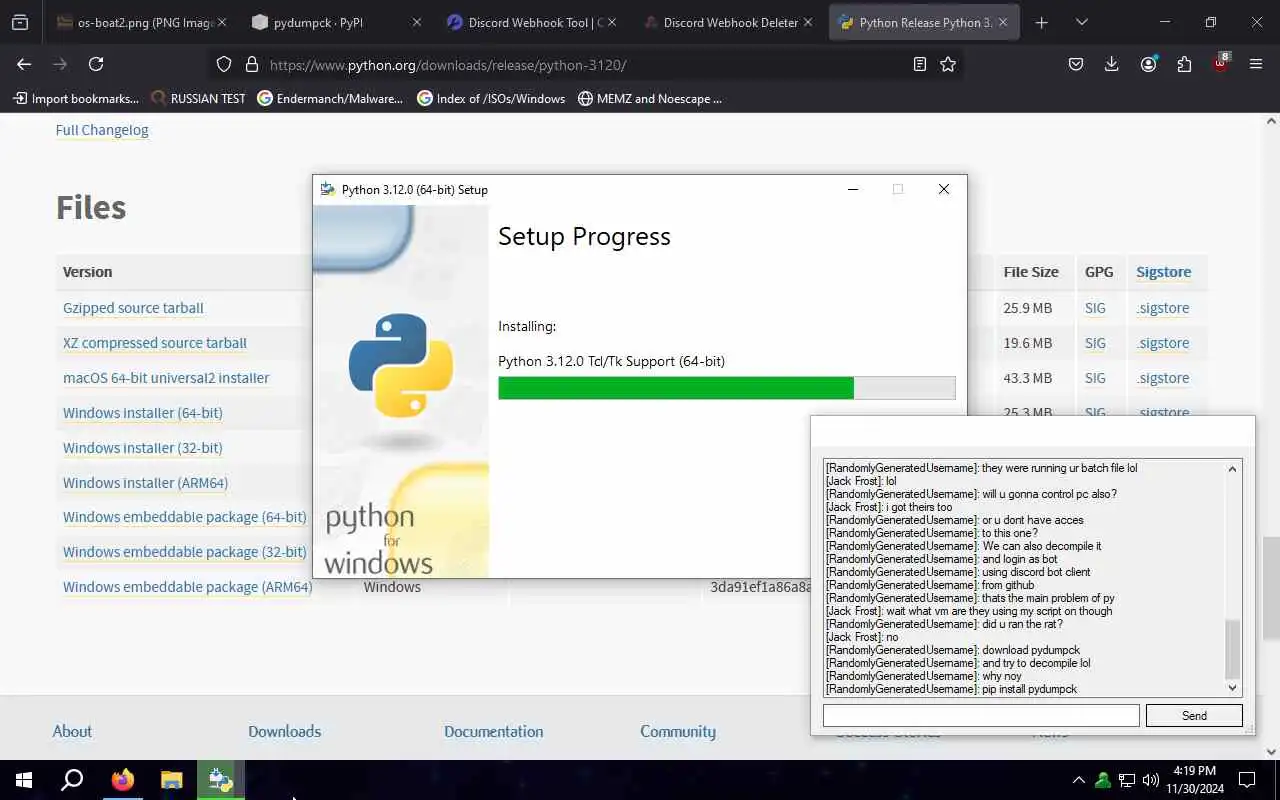The height and width of the screenshot is (800, 1280).
Task: Open the Windows Start menu
Action: coord(24,780)
